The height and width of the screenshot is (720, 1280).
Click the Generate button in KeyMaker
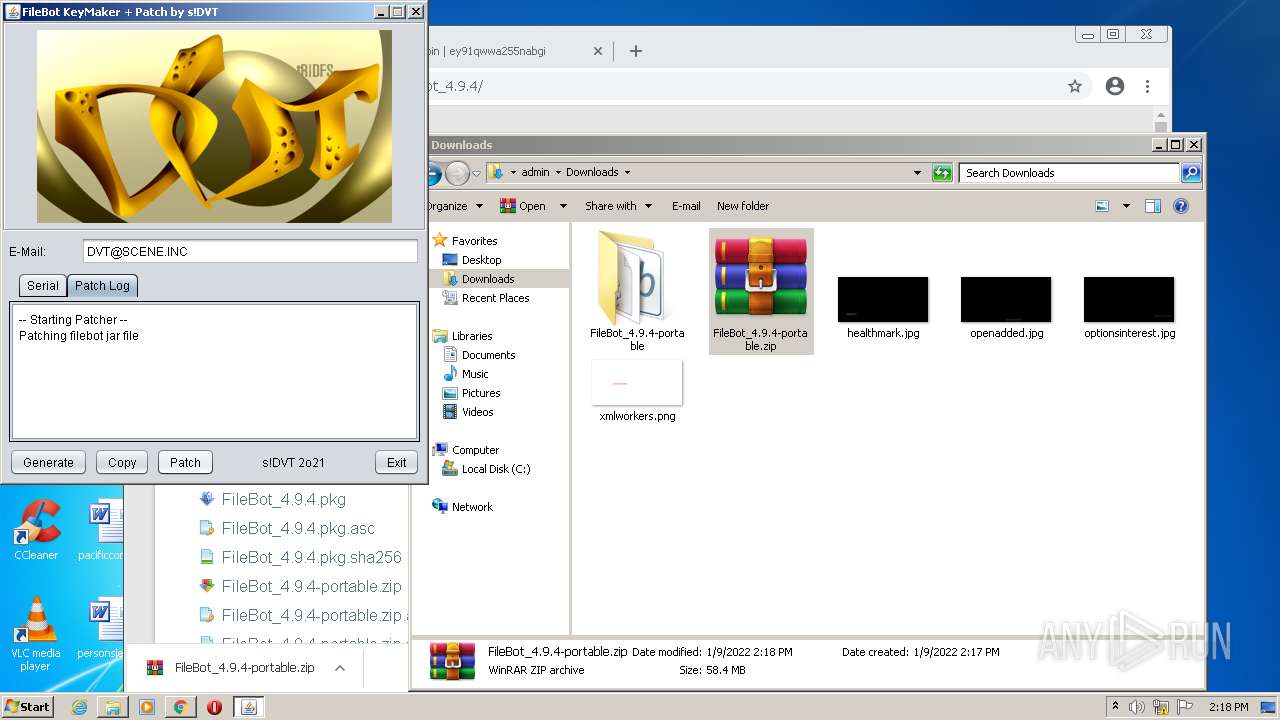[x=48, y=462]
